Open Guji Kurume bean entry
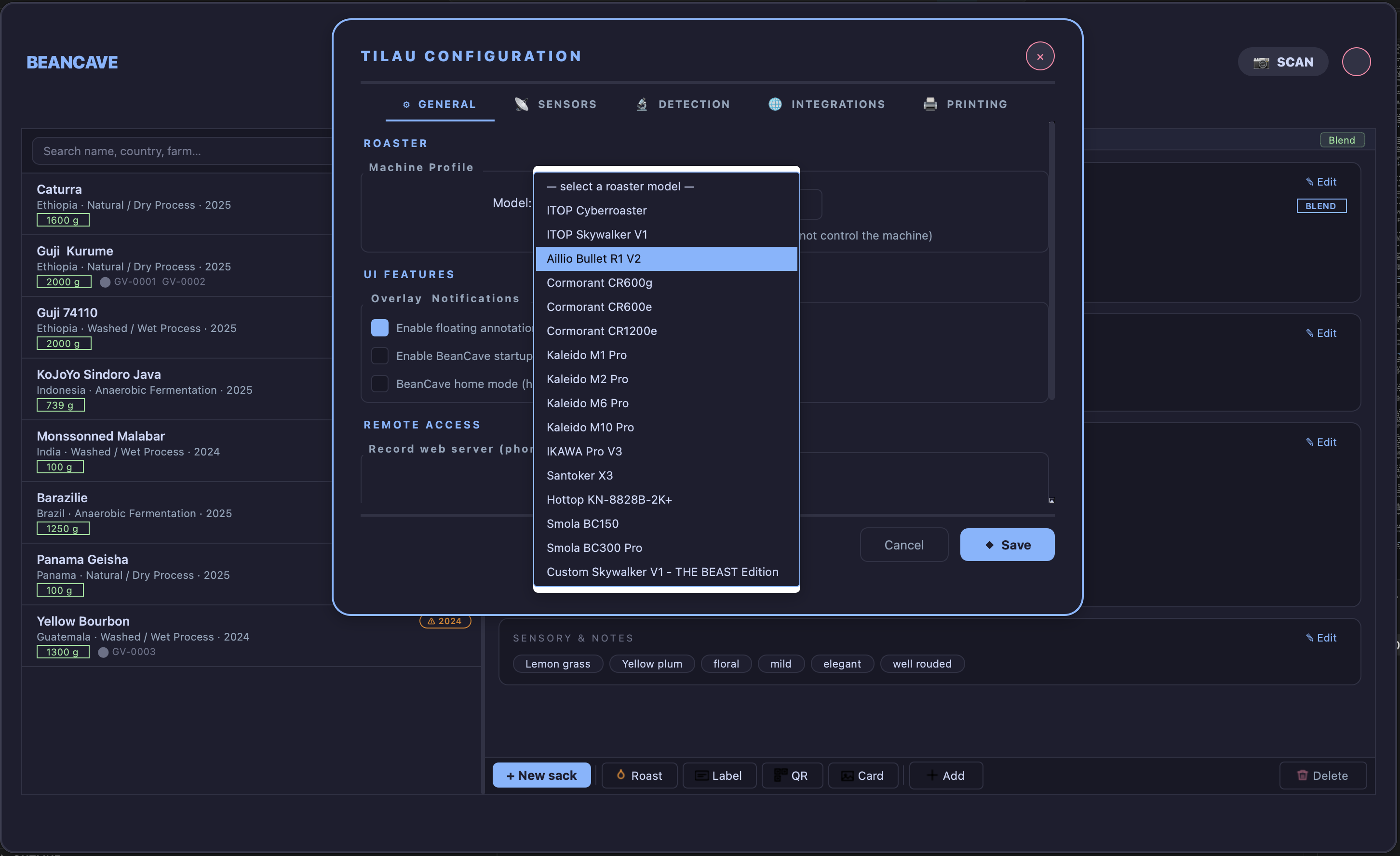The image size is (1400, 856). (x=177, y=266)
